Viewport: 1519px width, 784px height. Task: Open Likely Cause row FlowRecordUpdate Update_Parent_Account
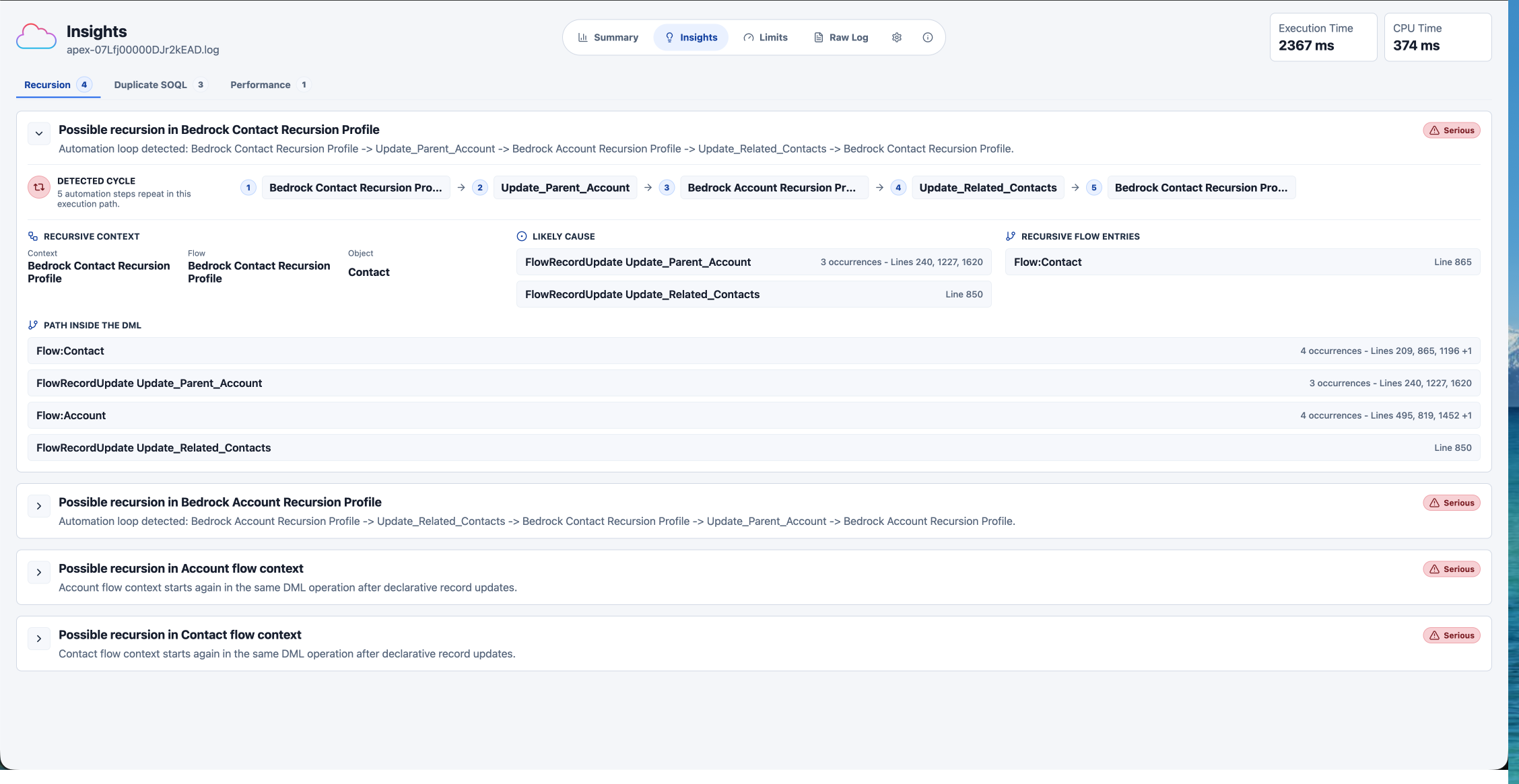pyautogui.click(x=753, y=262)
